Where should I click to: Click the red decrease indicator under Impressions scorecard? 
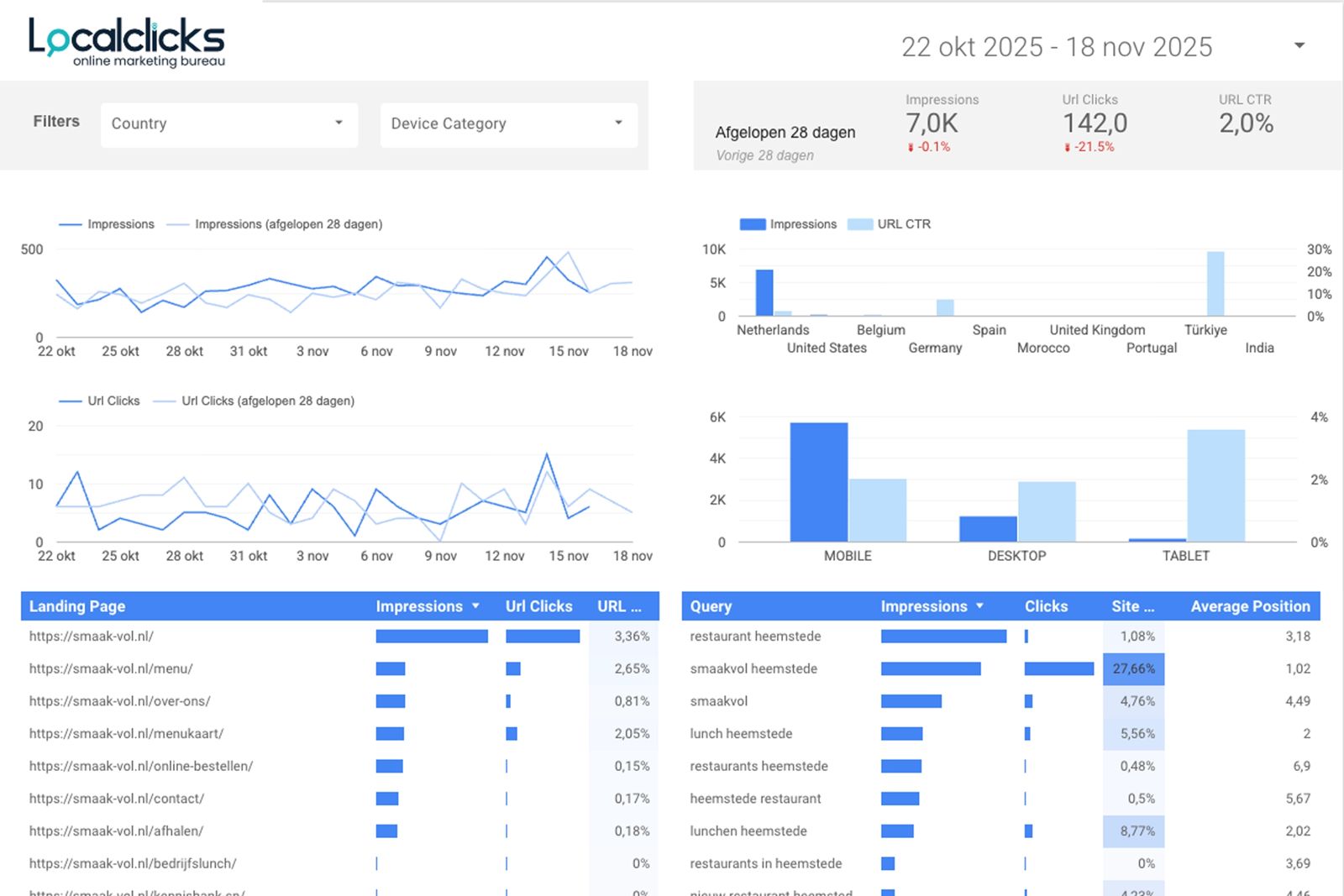(x=911, y=147)
